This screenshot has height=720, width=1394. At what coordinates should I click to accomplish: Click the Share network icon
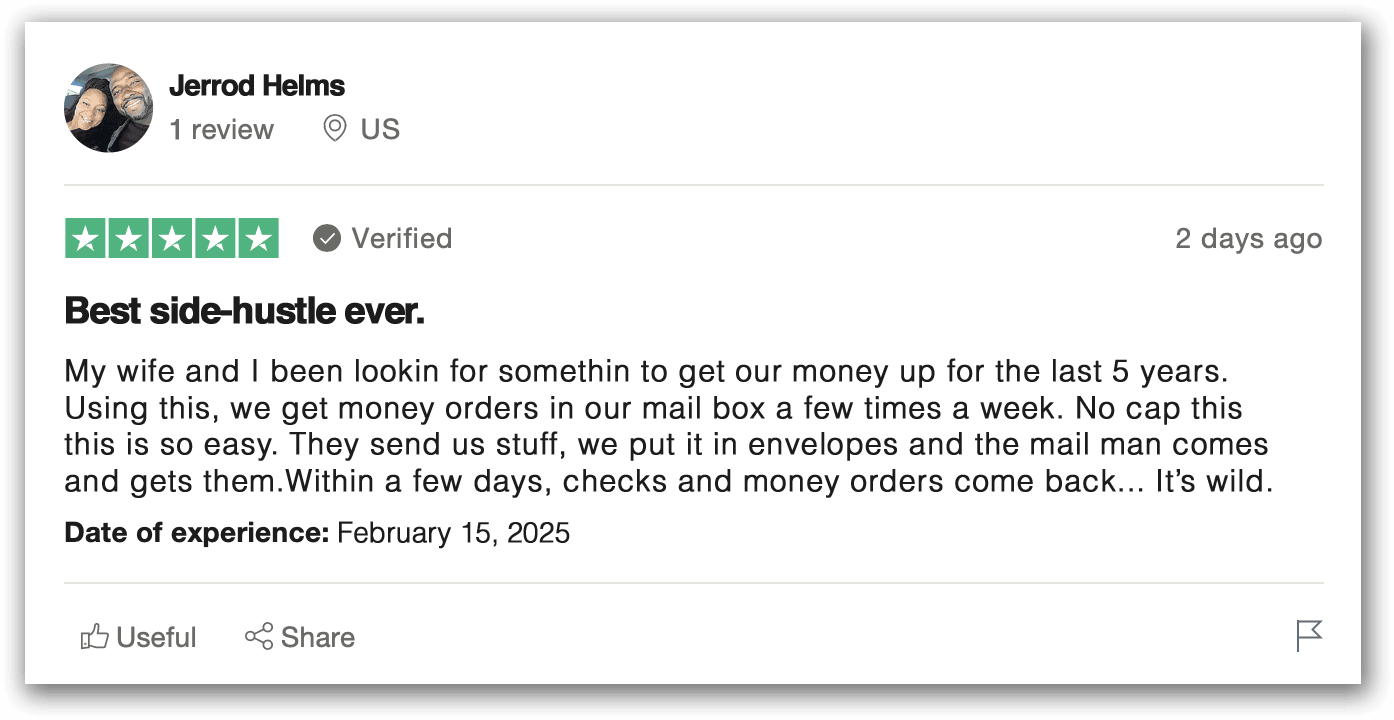click(x=259, y=636)
